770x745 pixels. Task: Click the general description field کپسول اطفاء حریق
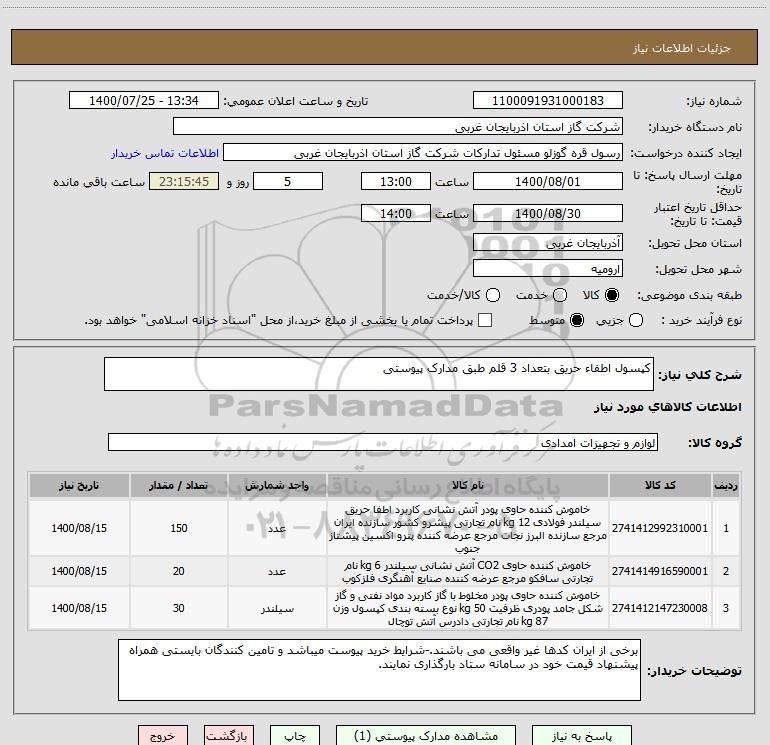(379, 374)
